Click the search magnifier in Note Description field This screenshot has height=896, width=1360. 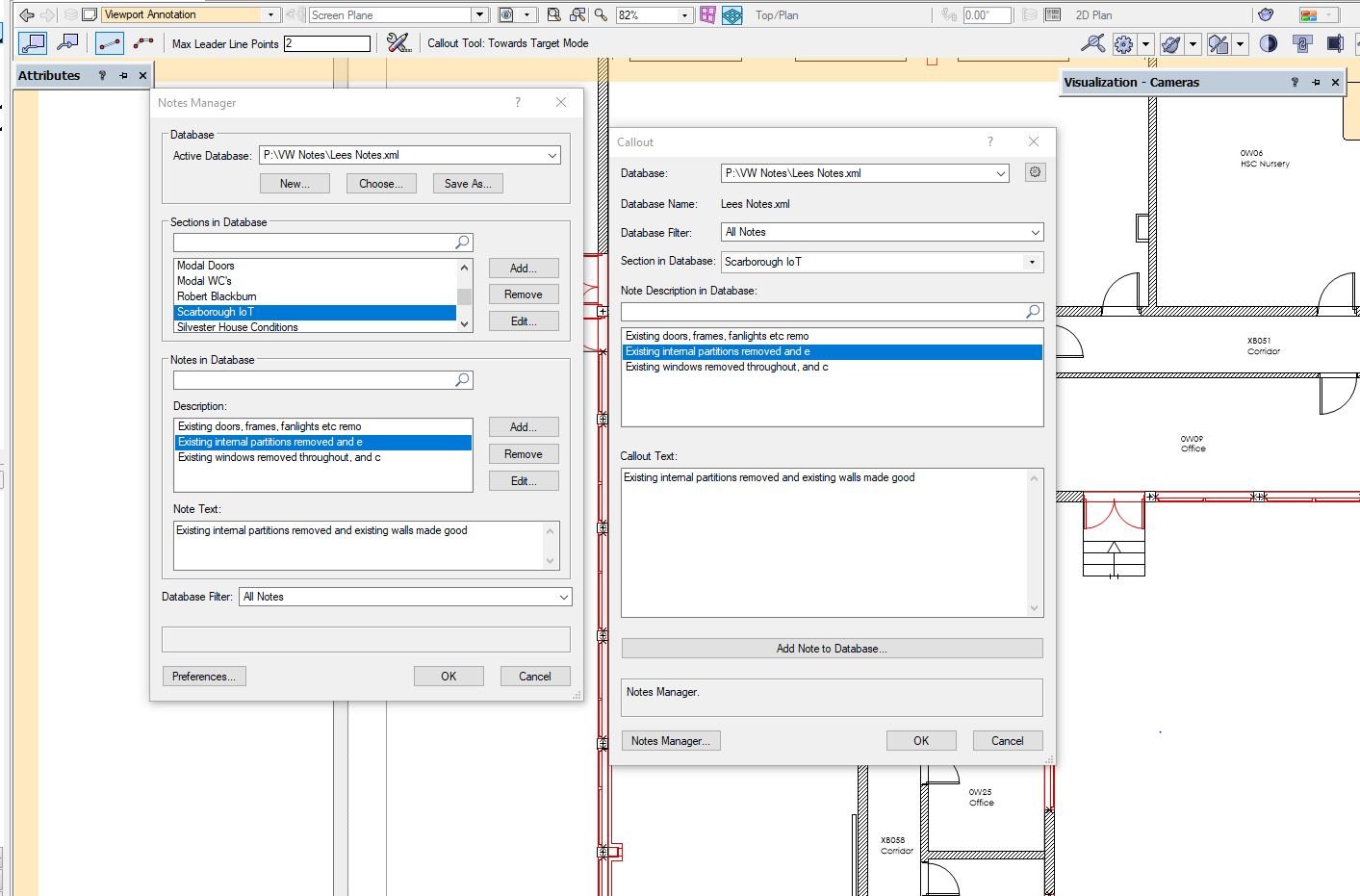coord(1032,311)
